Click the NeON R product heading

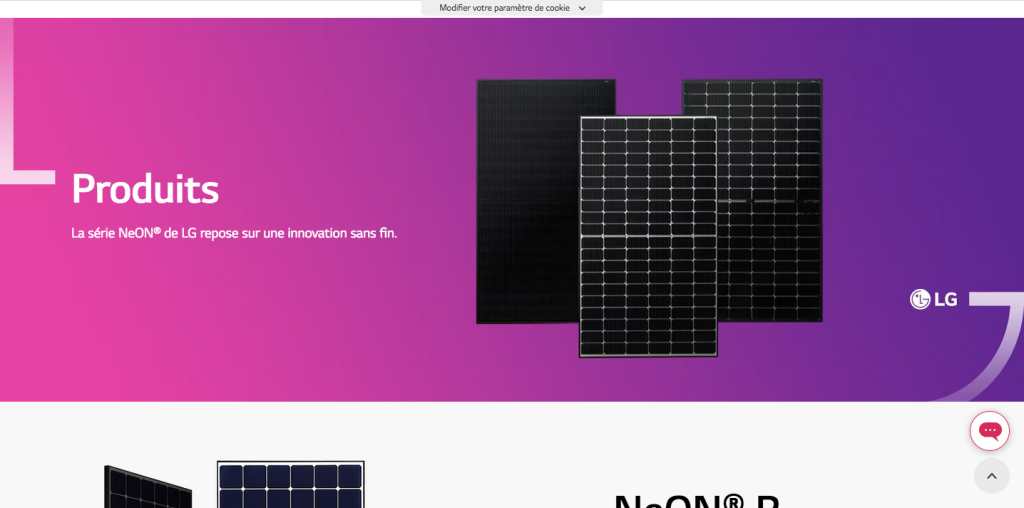click(697, 500)
